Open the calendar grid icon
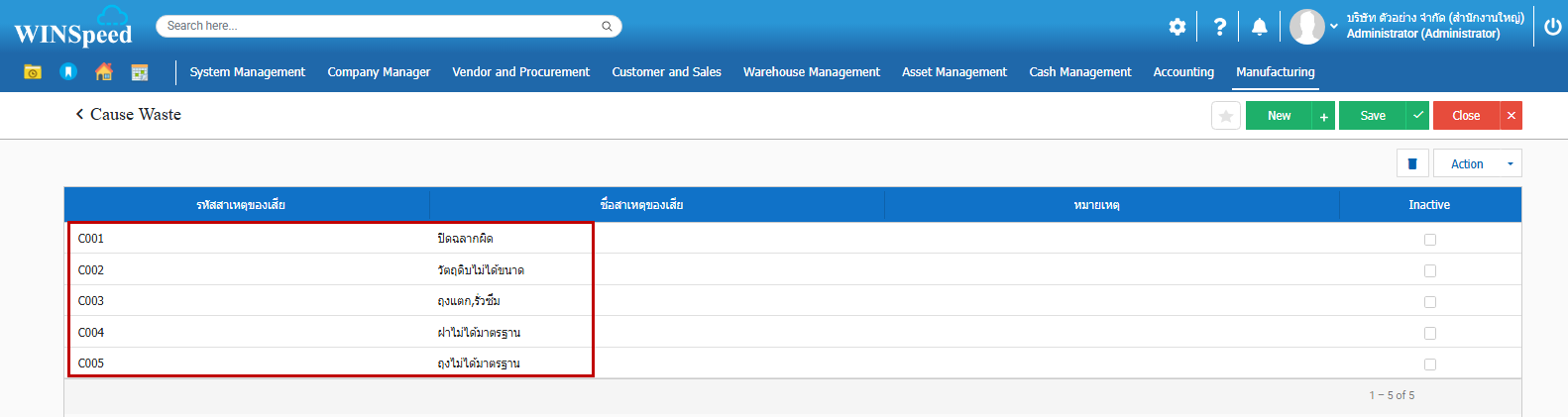 click(140, 72)
